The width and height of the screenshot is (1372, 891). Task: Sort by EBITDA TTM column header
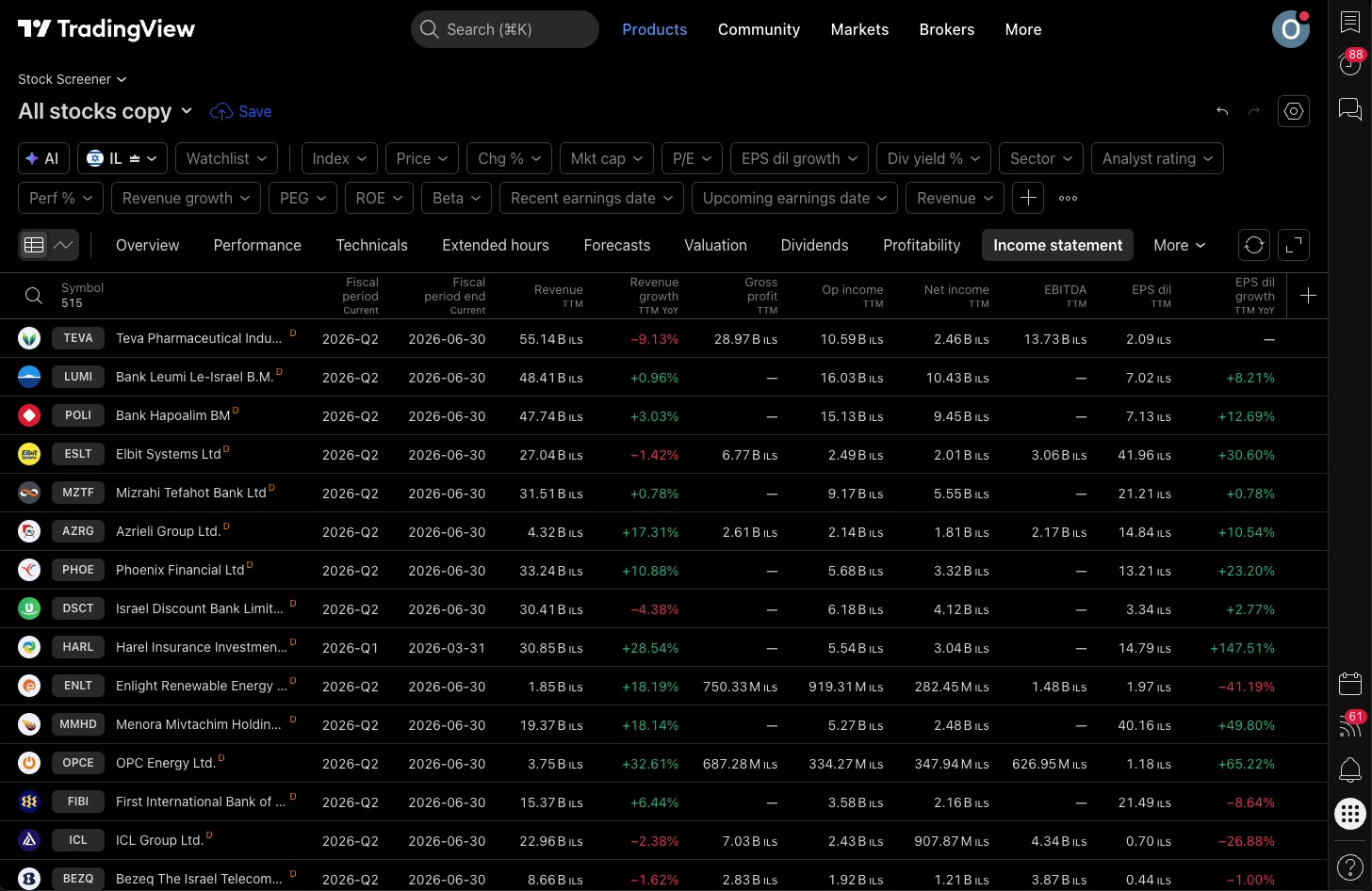1065,296
